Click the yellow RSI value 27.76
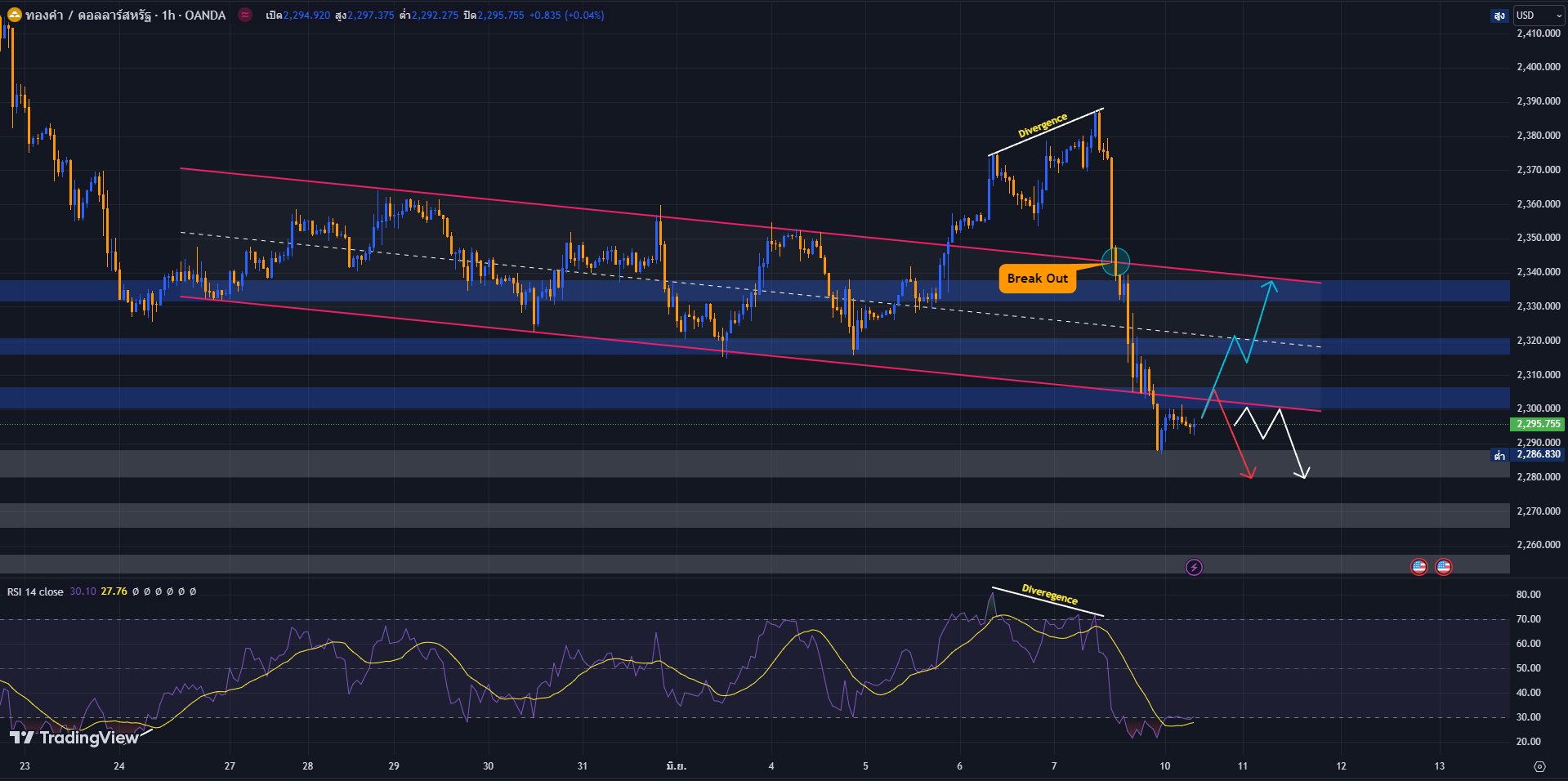The image size is (1568, 781). (114, 591)
